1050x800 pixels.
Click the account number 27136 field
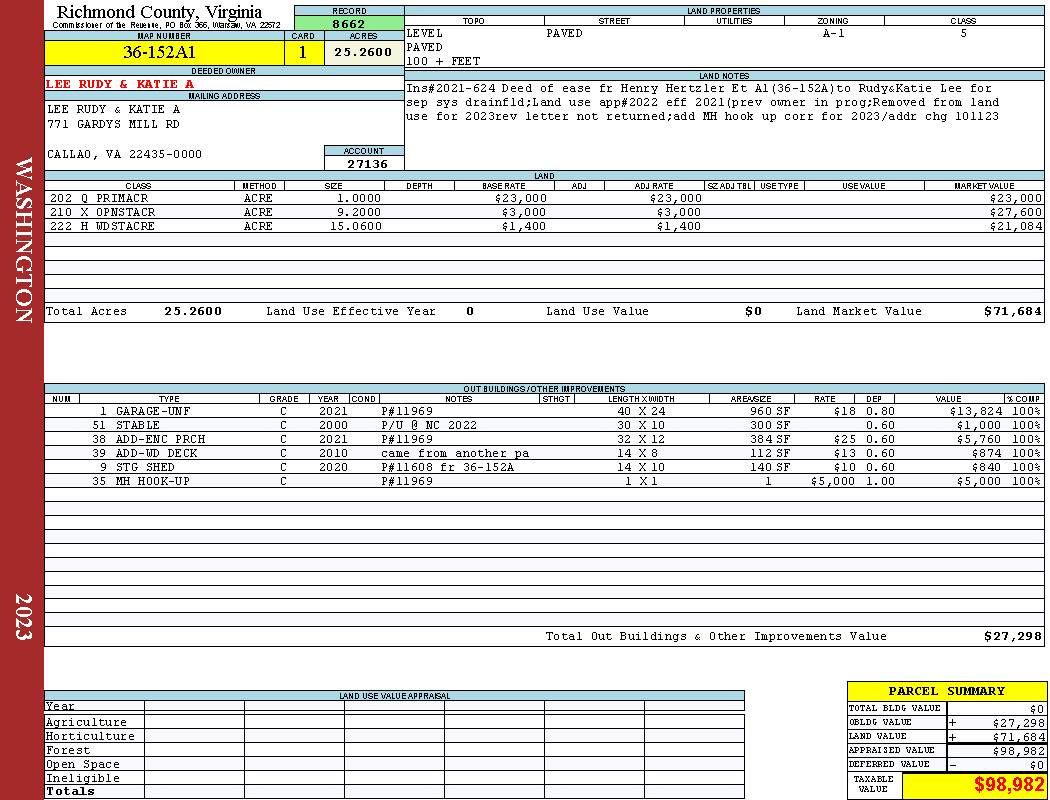(364, 163)
